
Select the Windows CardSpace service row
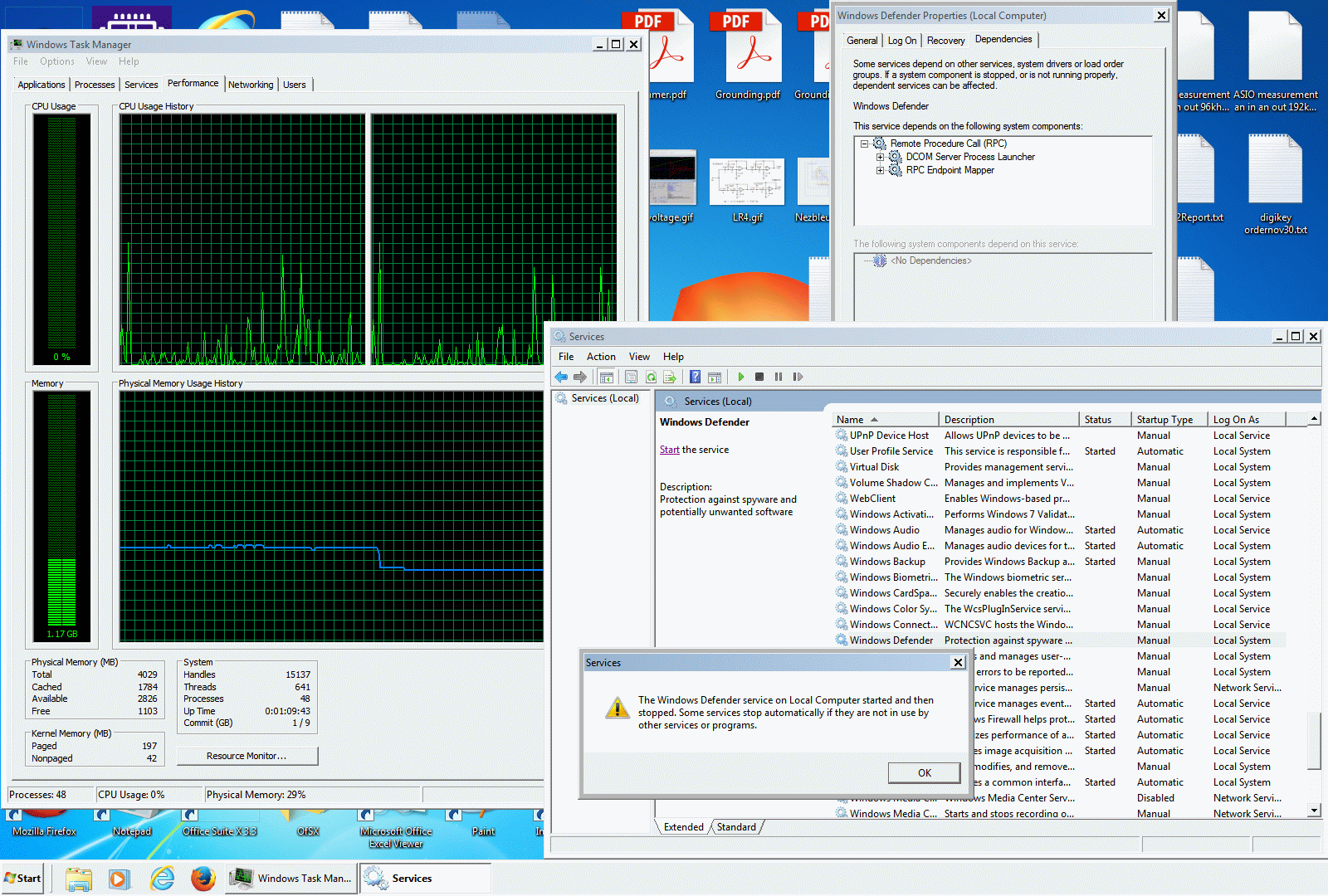1059,593
